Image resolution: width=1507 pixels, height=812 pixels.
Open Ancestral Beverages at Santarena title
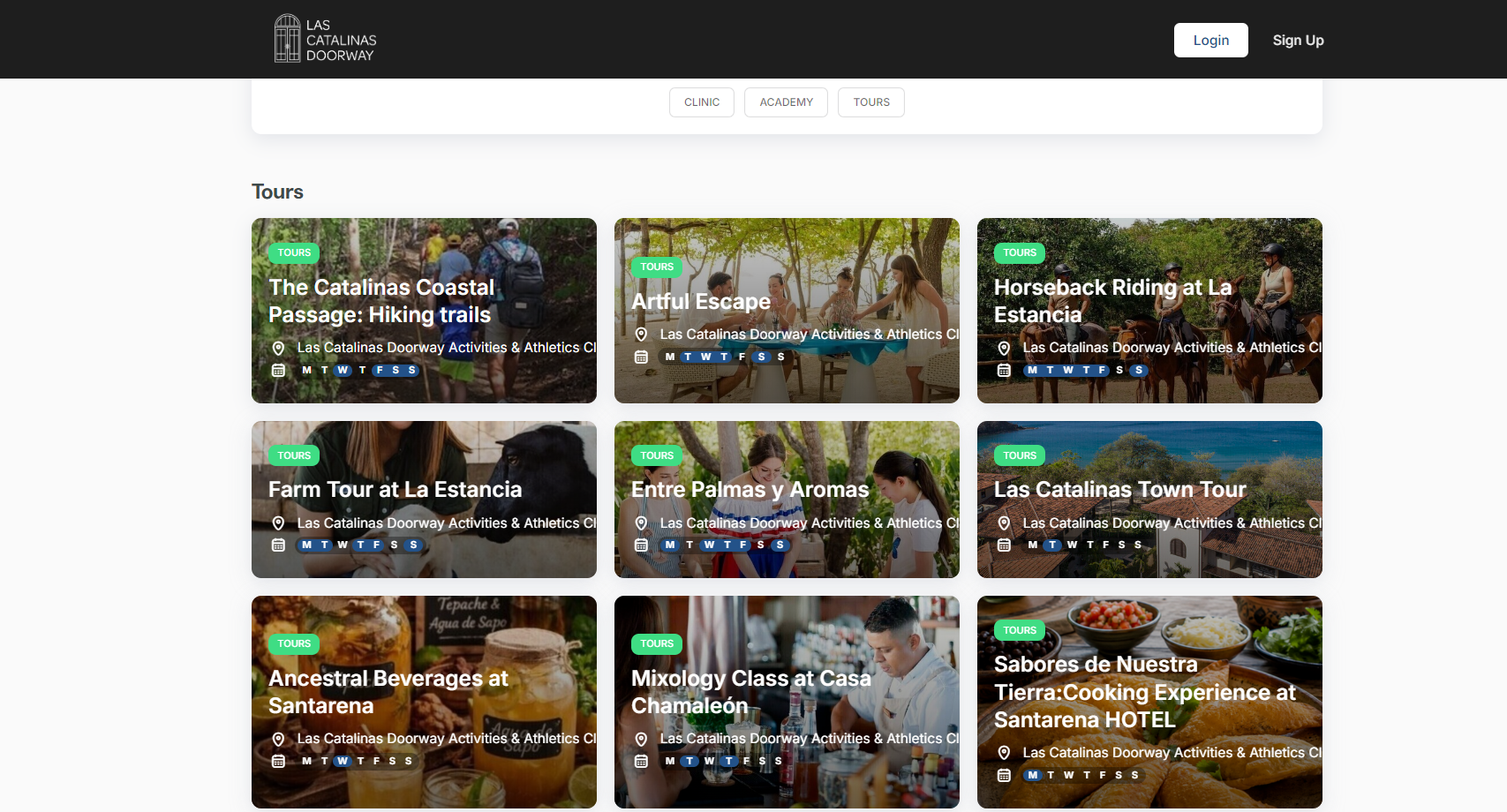(388, 692)
